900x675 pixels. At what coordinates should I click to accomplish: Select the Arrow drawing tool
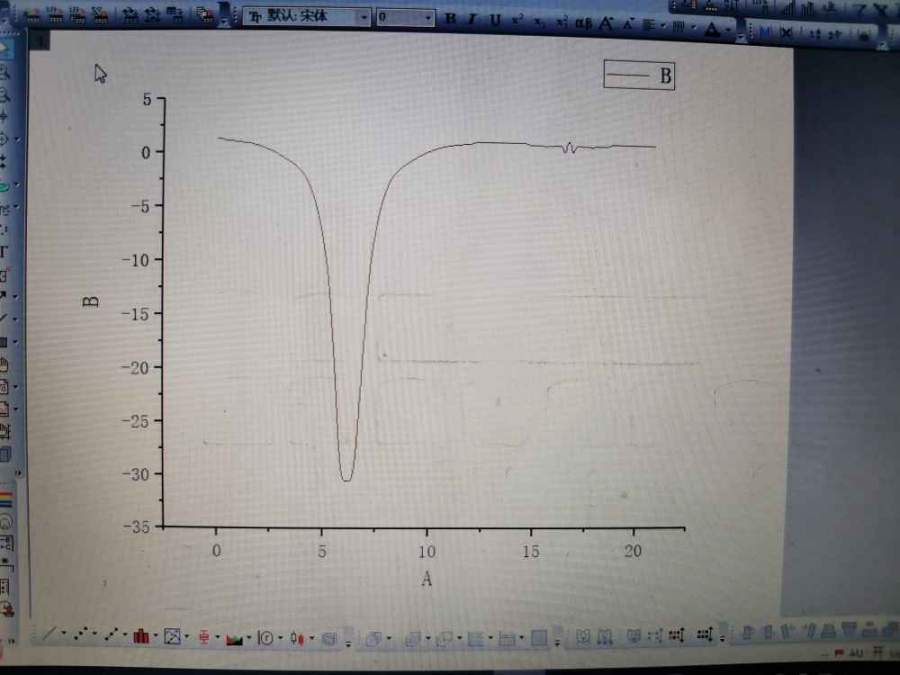tap(3, 296)
